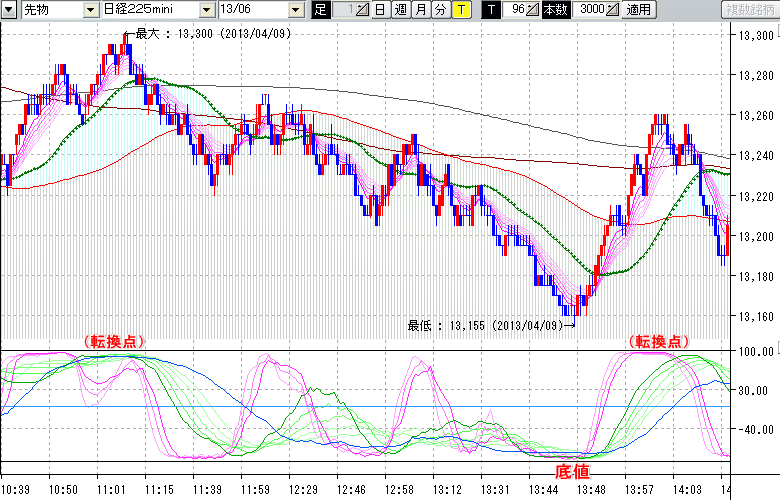Click the right-side 転換点 turning point label
Screen dimensions: 780x500
[x=658, y=341]
